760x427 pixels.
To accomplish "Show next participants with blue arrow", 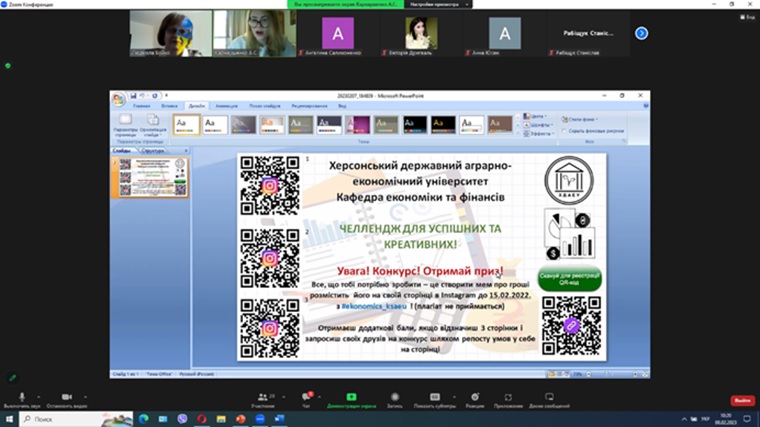I will [641, 33].
